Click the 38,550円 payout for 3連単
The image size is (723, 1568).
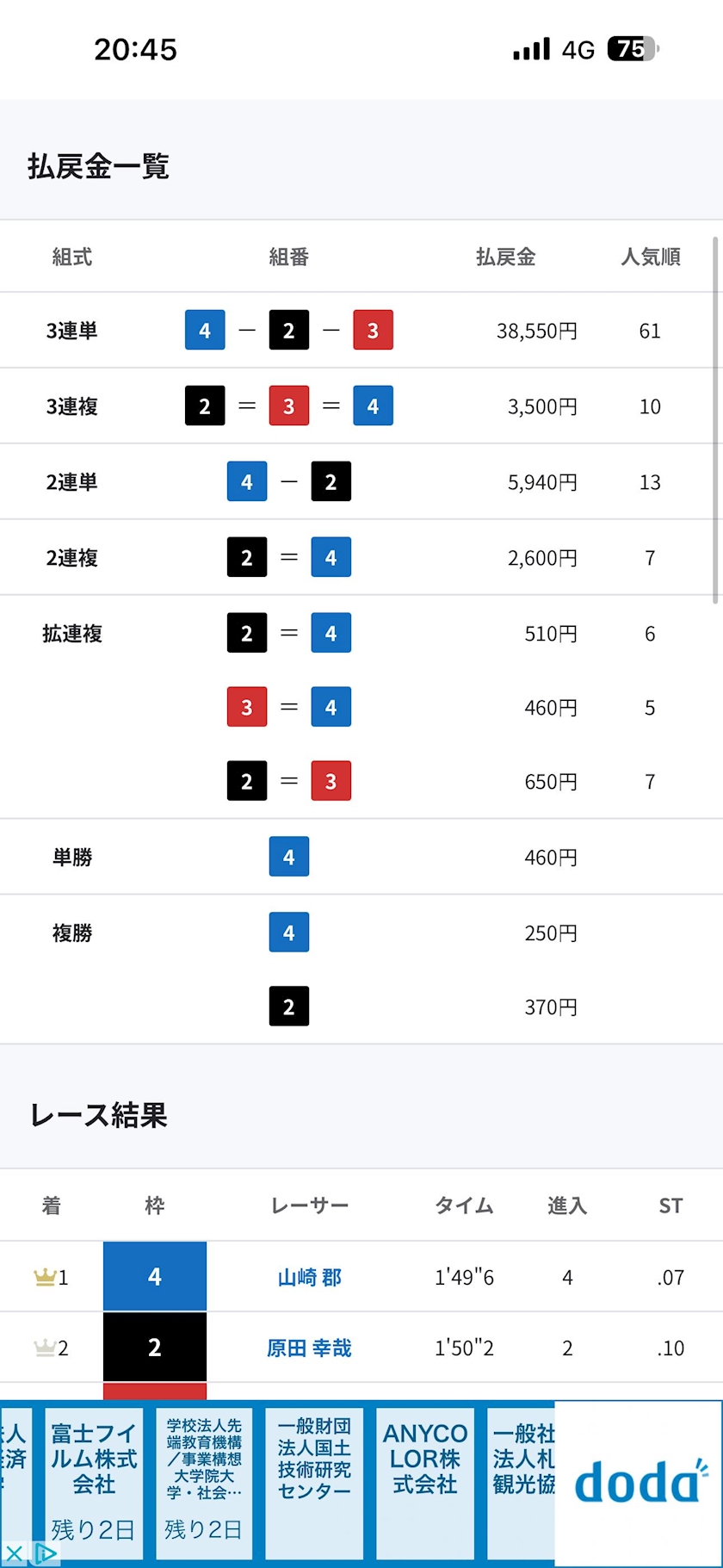coord(537,331)
